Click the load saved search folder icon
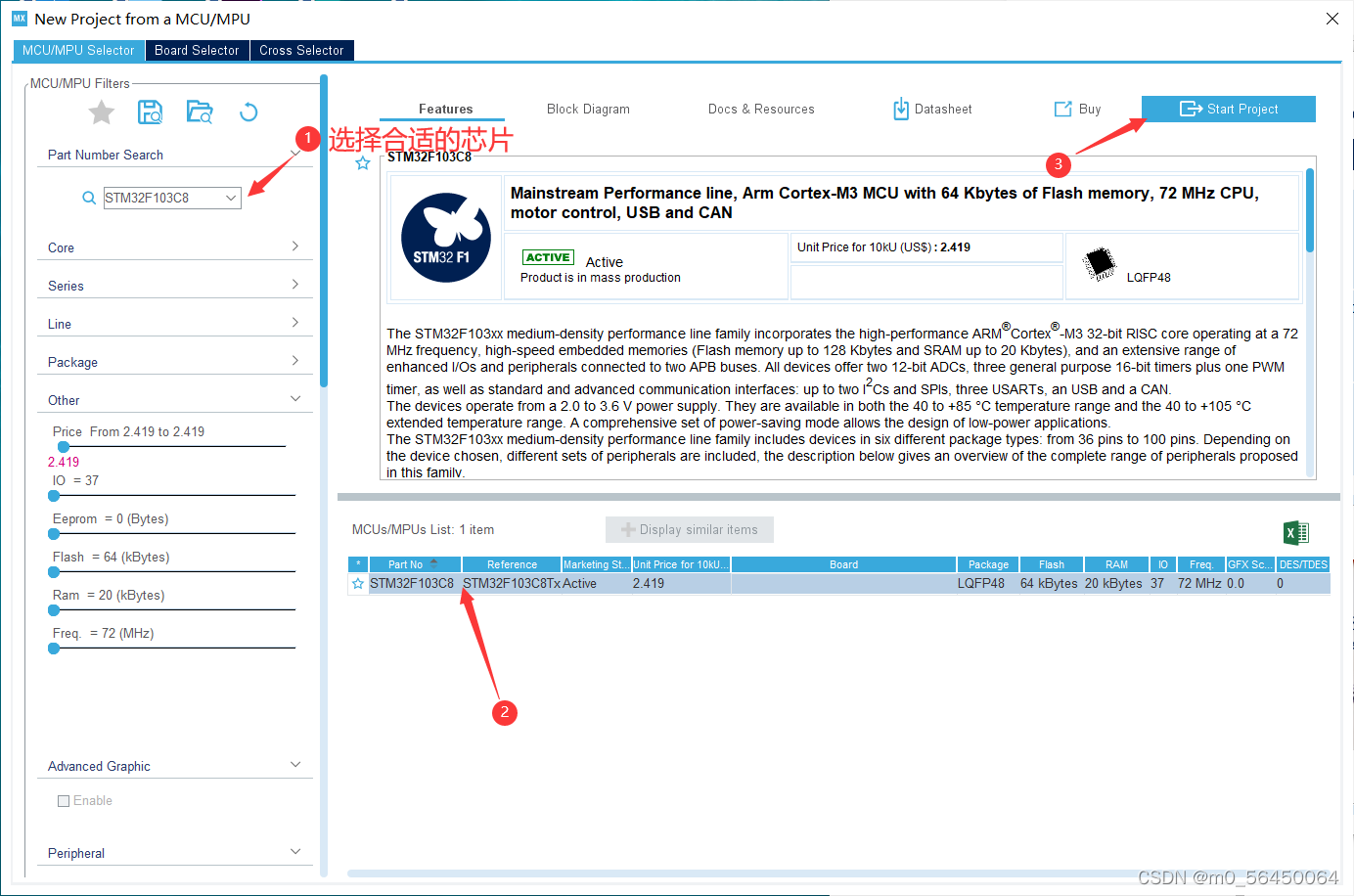Screen dimensions: 1354x896 pos(200,112)
